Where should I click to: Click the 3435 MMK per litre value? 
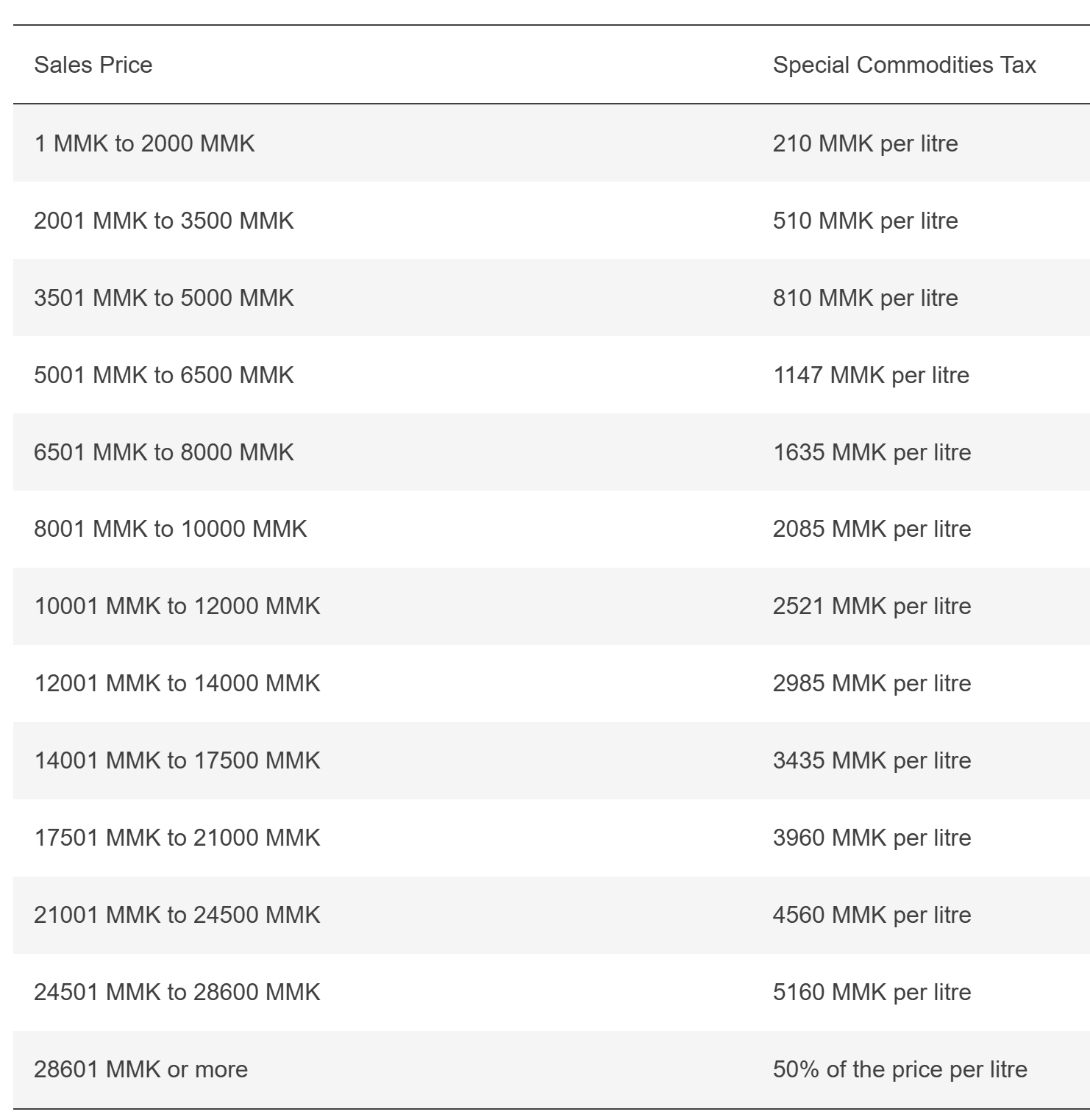872,760
